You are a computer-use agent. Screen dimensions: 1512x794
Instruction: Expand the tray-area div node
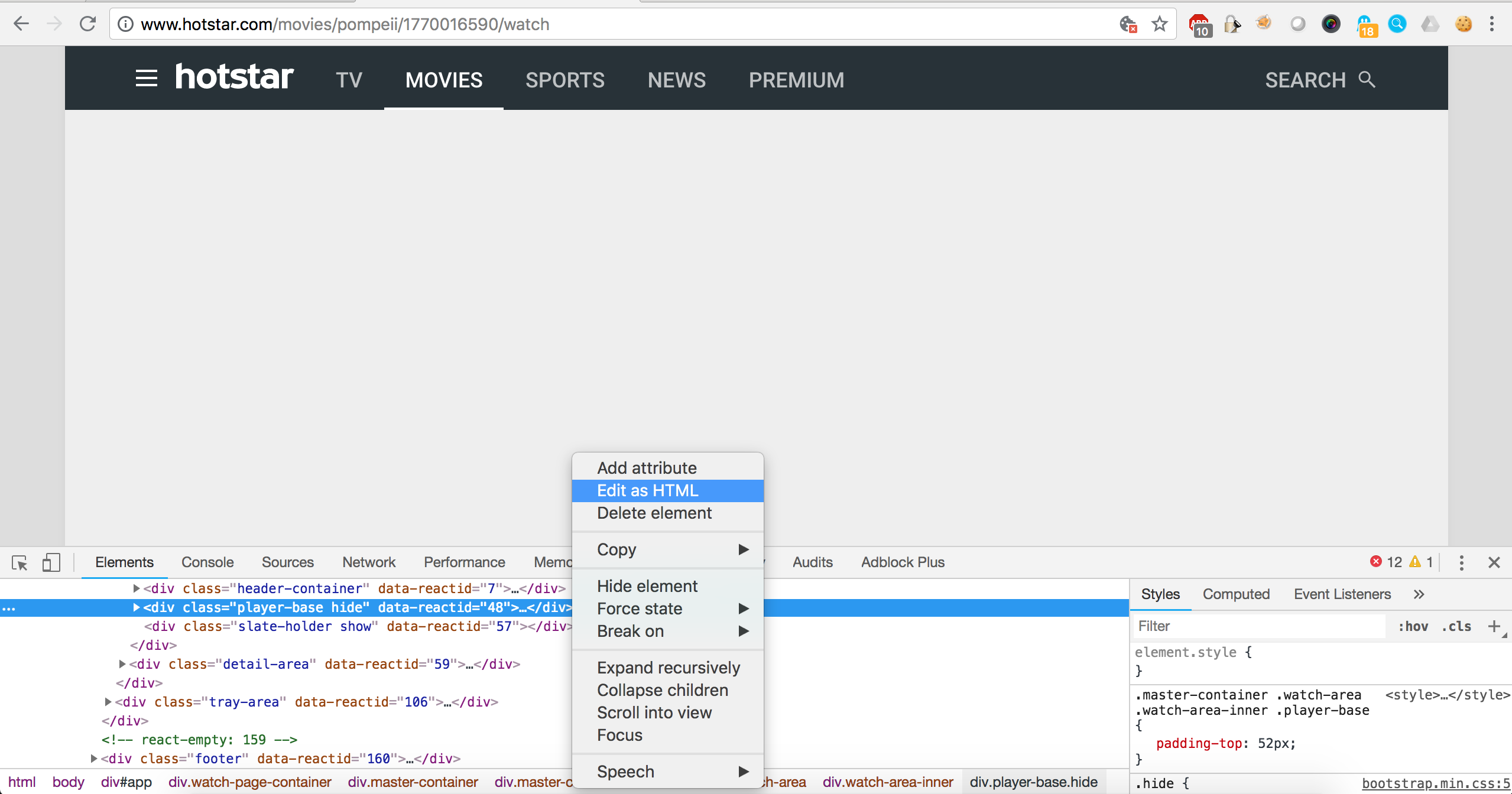pyautogui.click(x=108, y=702)
